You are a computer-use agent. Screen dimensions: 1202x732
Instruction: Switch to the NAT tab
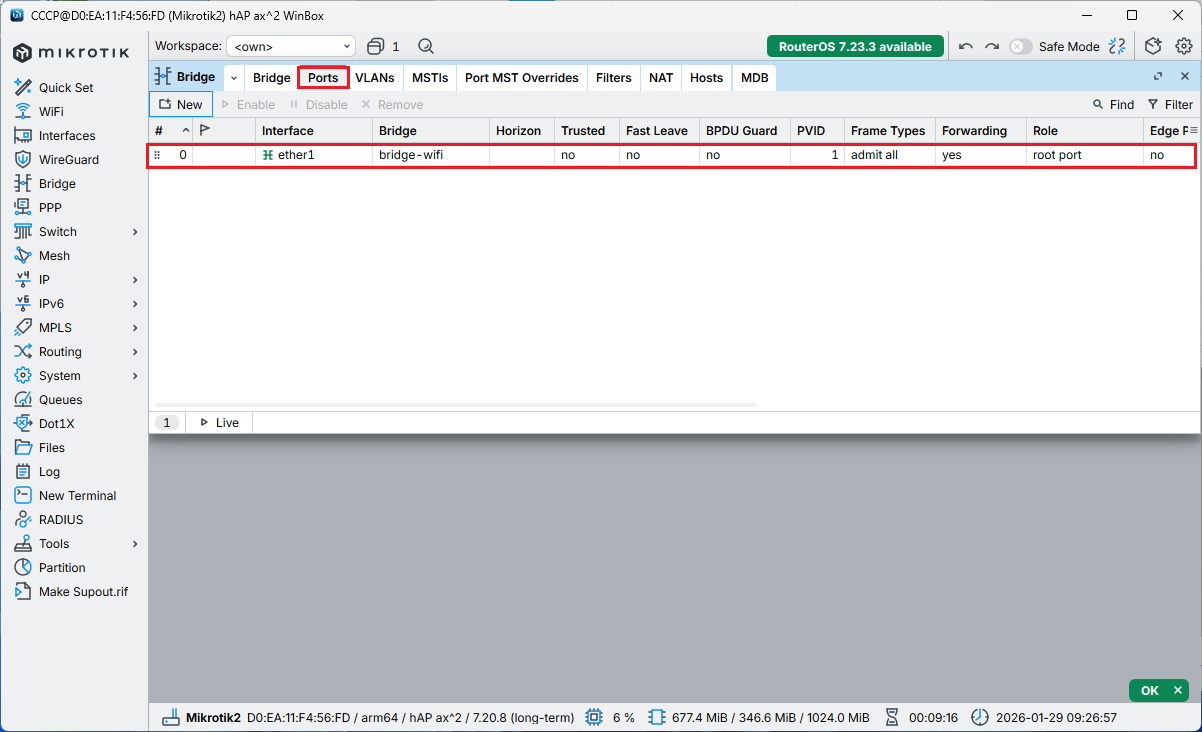tap(661, 78)
